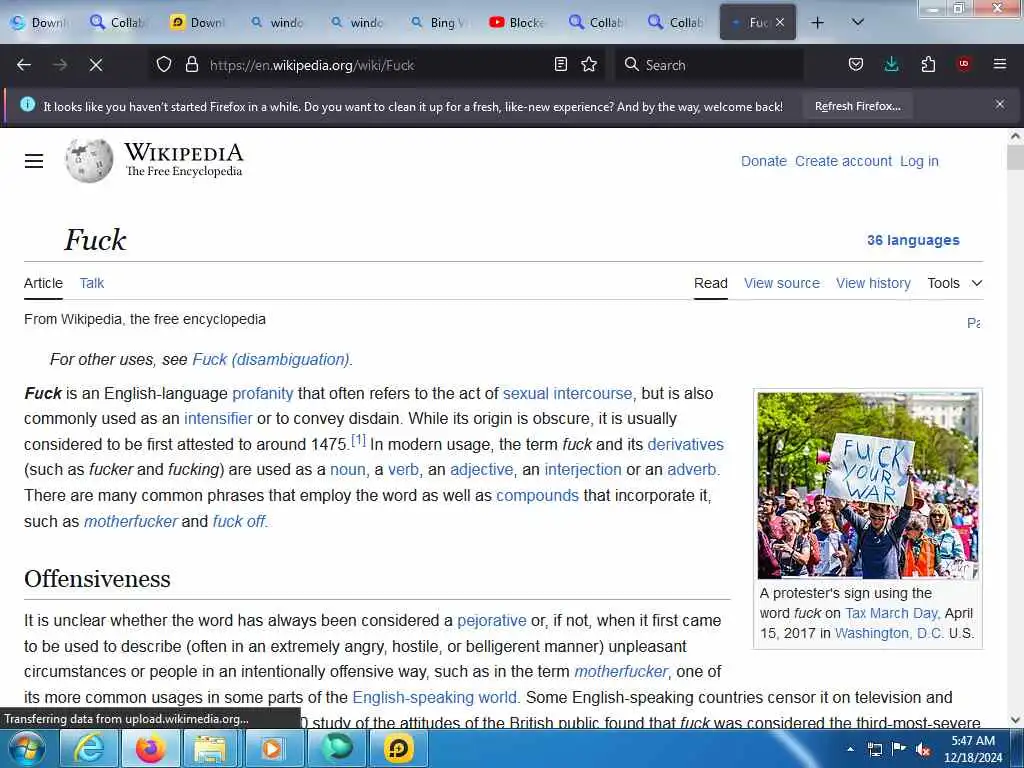Screen dimensions: 1024x768
Task: Show hidden system tray icons
Action: 850,749
